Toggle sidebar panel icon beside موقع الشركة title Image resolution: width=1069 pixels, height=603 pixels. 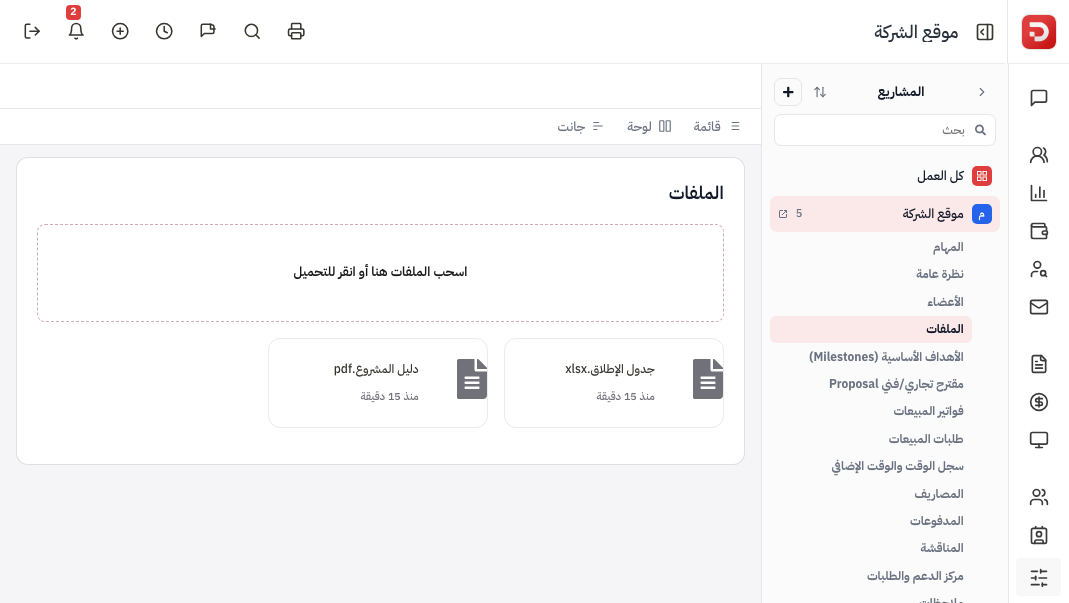coord(984,32)
